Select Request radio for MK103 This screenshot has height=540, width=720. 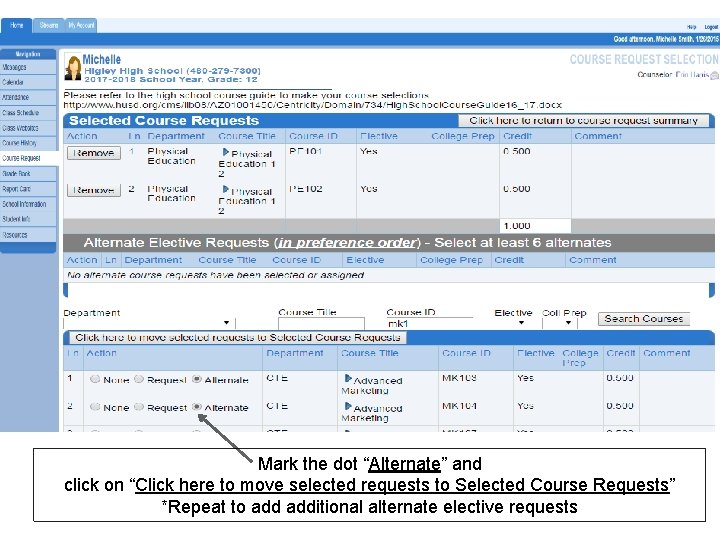tap(139, 379)
